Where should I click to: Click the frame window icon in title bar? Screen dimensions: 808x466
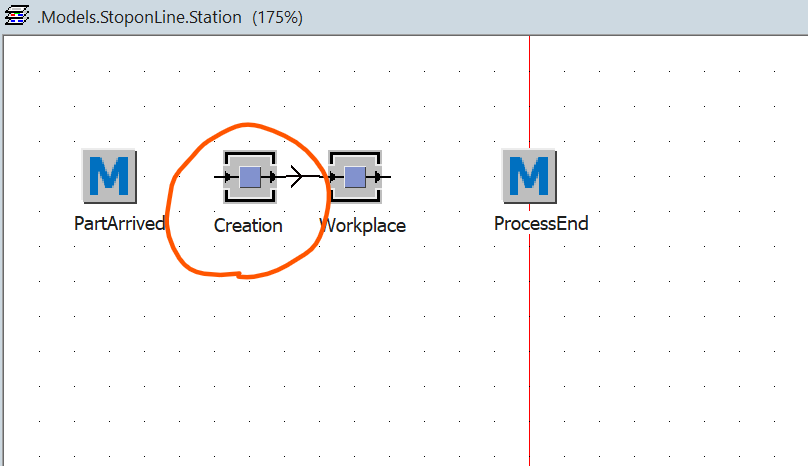pyautogui.click(x=16, y=16)
